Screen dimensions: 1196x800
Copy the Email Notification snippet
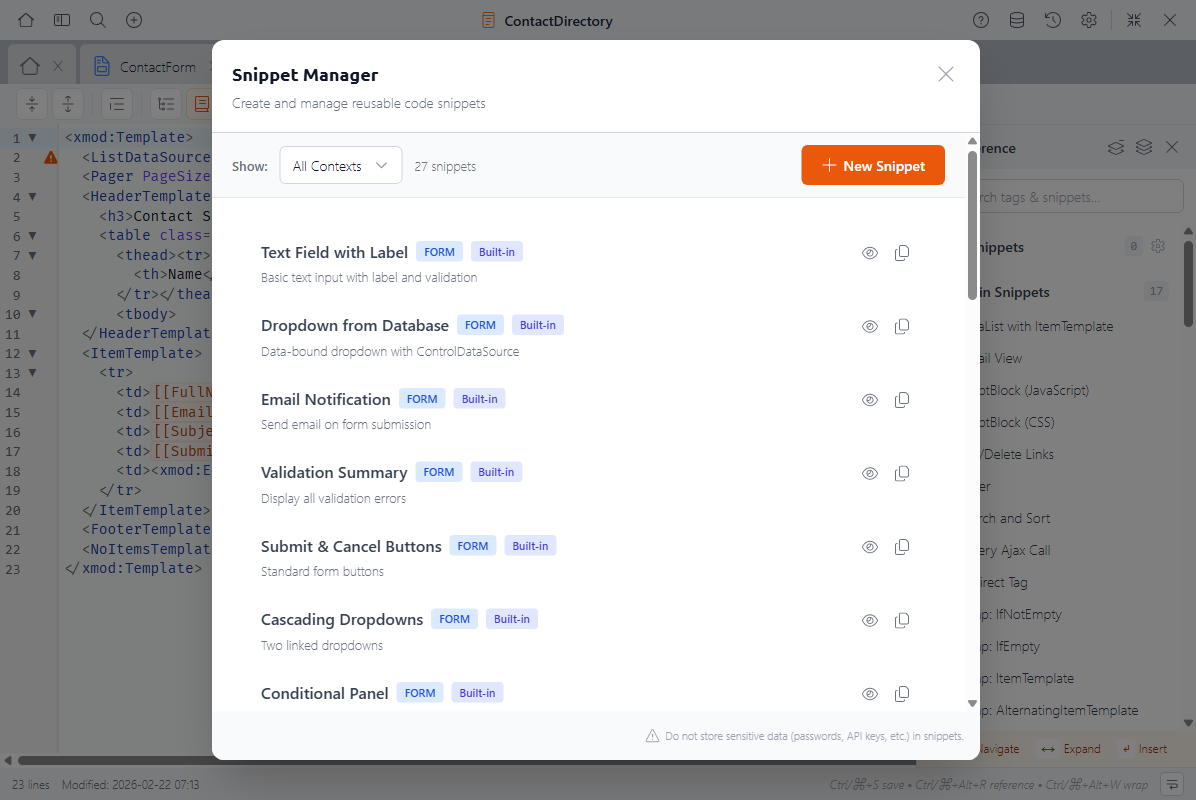(902, 400)
